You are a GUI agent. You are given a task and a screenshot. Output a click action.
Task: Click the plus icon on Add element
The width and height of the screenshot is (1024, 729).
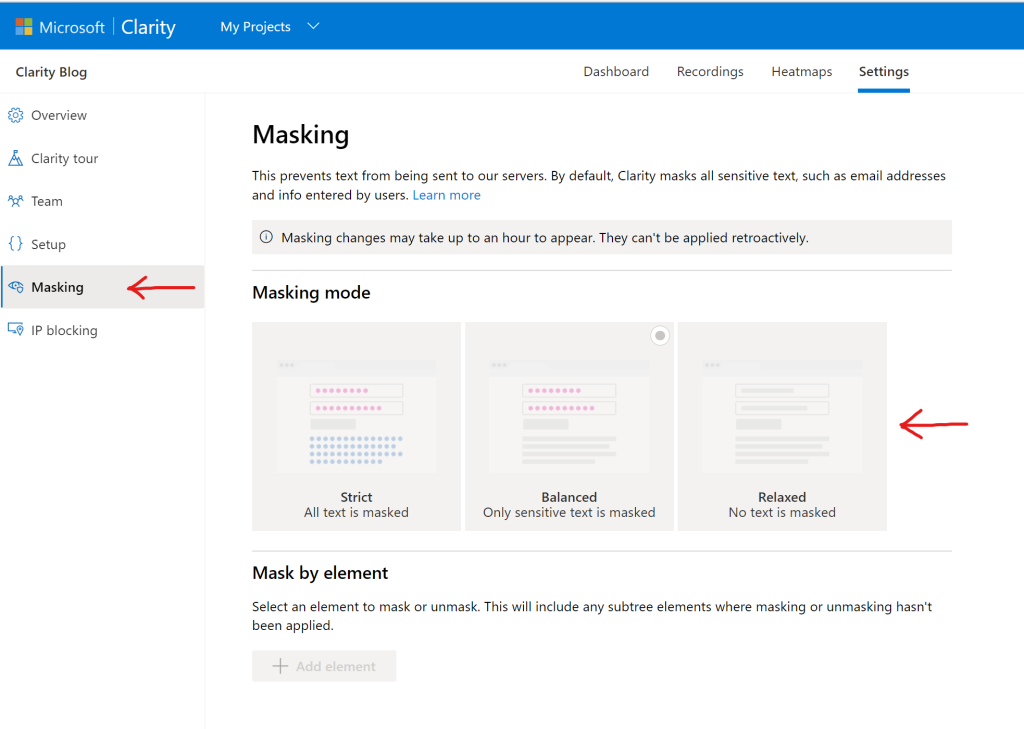pos(280,666)
